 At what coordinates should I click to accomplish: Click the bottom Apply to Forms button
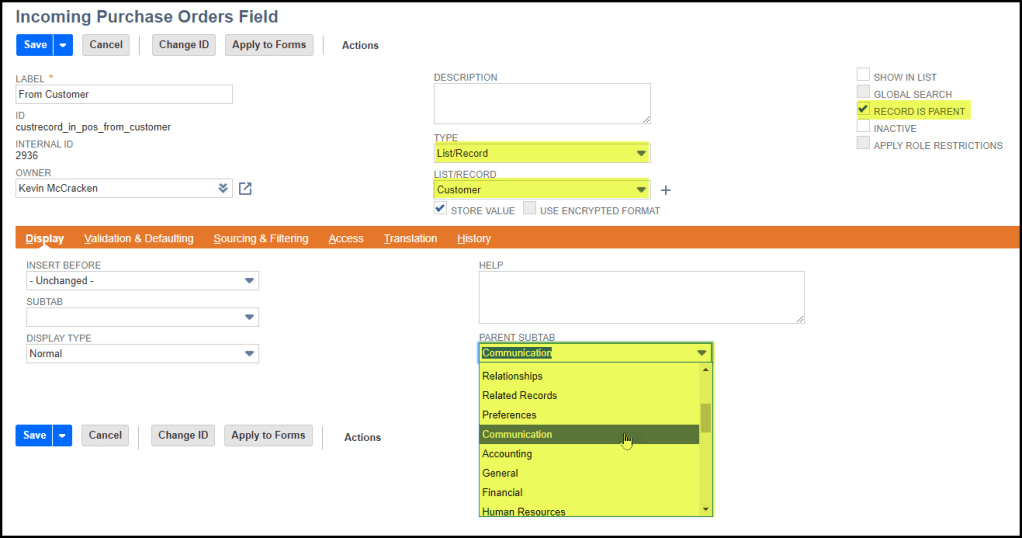(268, 436)
